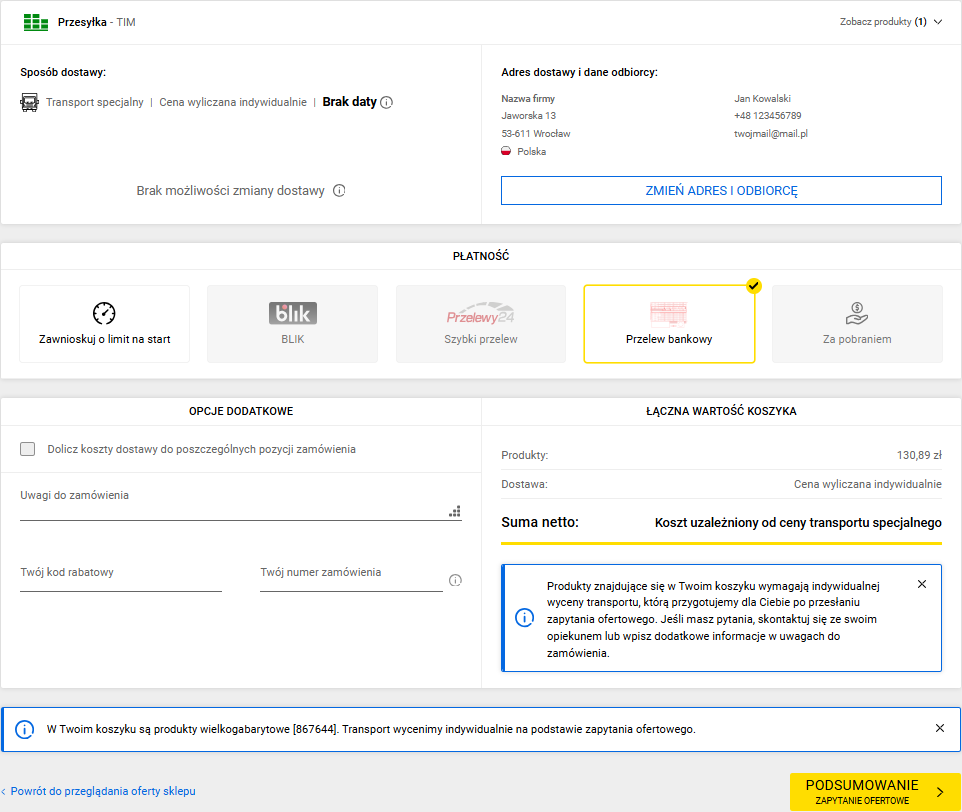
Task: Click the Twój kod rabatowy field
Action: click(120, 578)
